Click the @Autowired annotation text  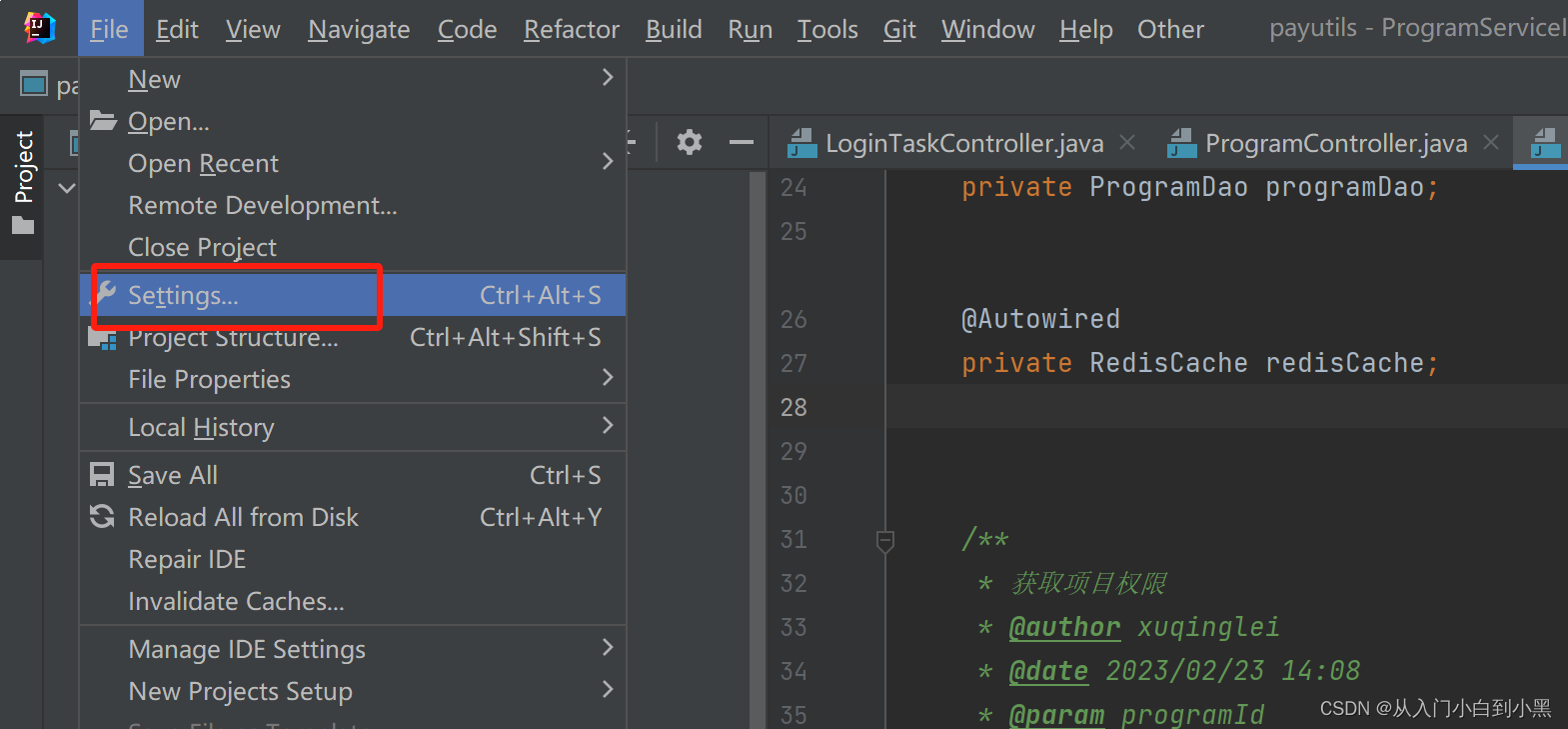pyautogui.click(x=1040, y=319)
